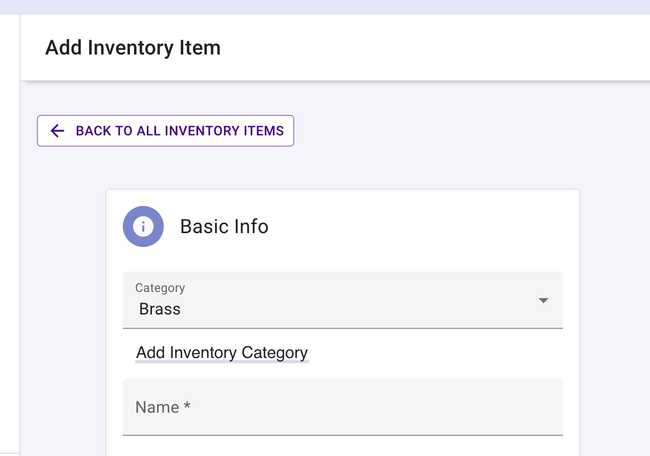Viewport: 650px width, 456px height.
Task: Click the Add Inventory Item page title
Action: (x=133, y=47)
